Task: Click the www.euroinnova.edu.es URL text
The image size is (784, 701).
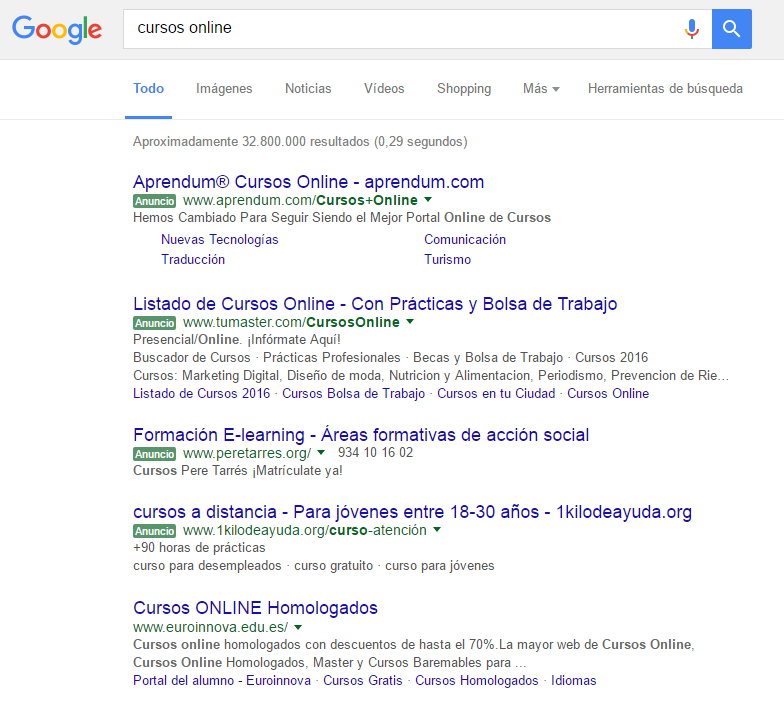Action: coord(210,627)
